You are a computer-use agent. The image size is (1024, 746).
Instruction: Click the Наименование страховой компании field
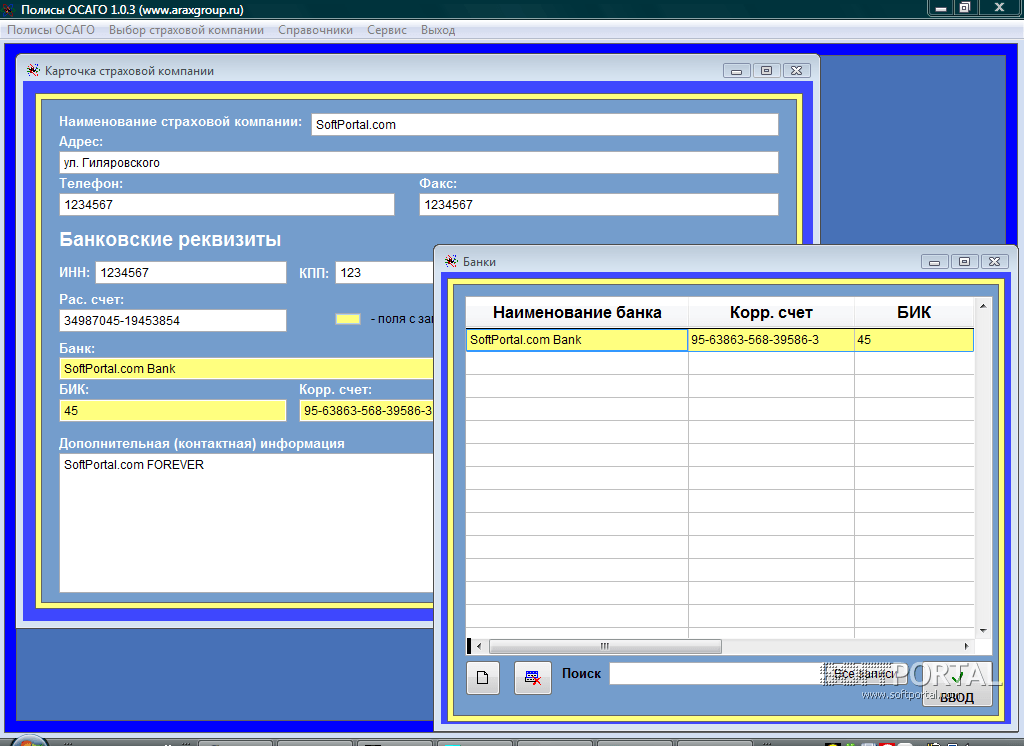(x=545, y=125)
